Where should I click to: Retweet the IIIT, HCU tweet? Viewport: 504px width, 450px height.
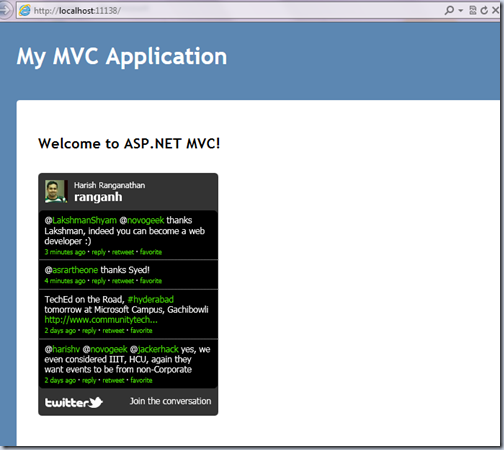[113, 380]
